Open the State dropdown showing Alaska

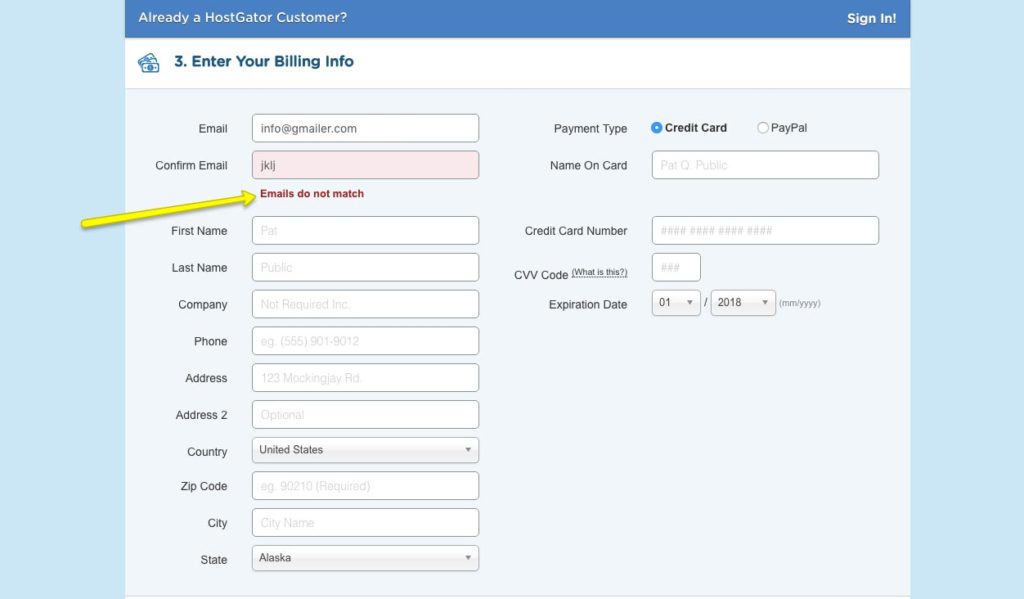pos(365,559)
